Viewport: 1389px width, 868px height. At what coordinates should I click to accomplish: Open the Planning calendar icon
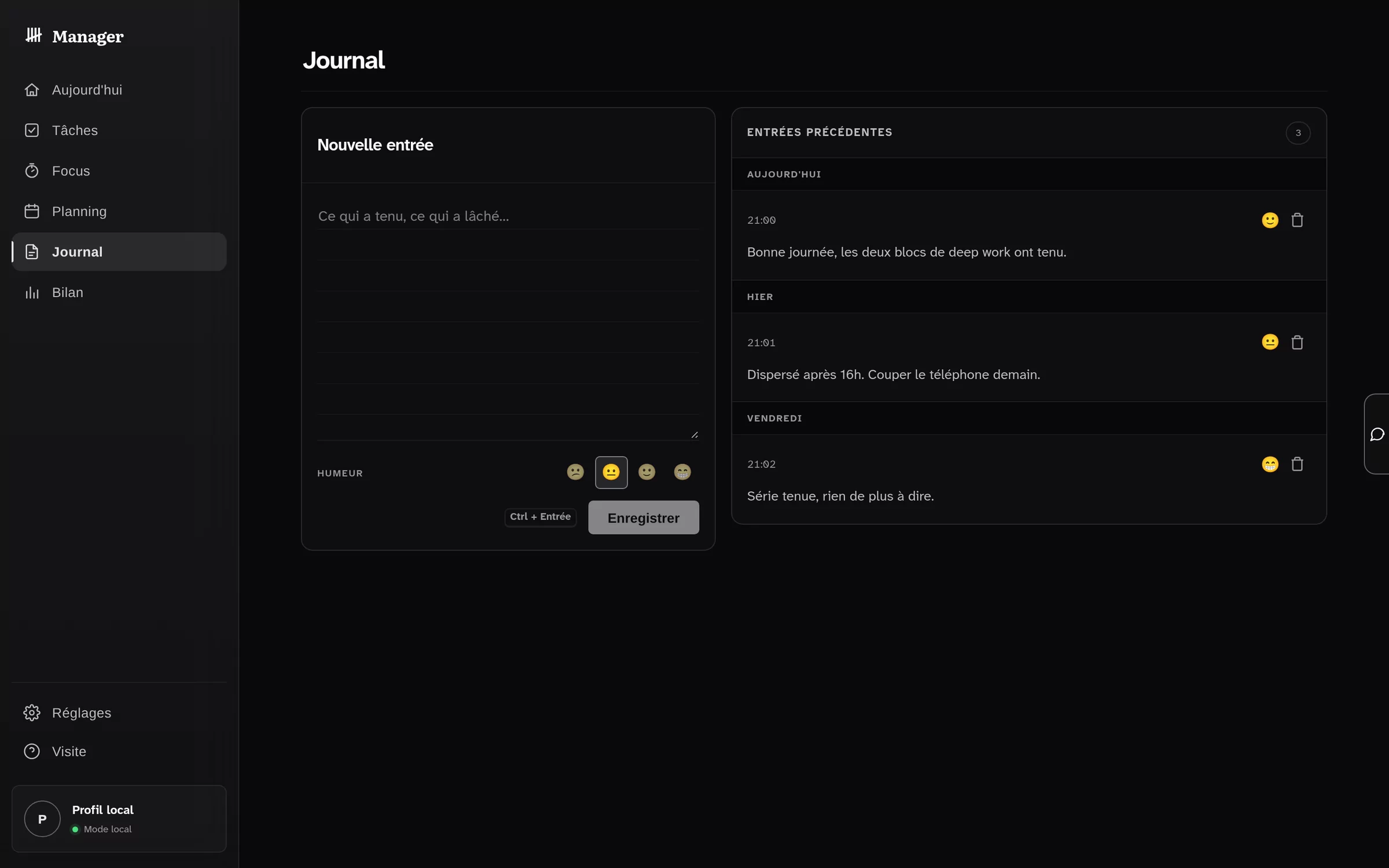click(x=32, y=211)
